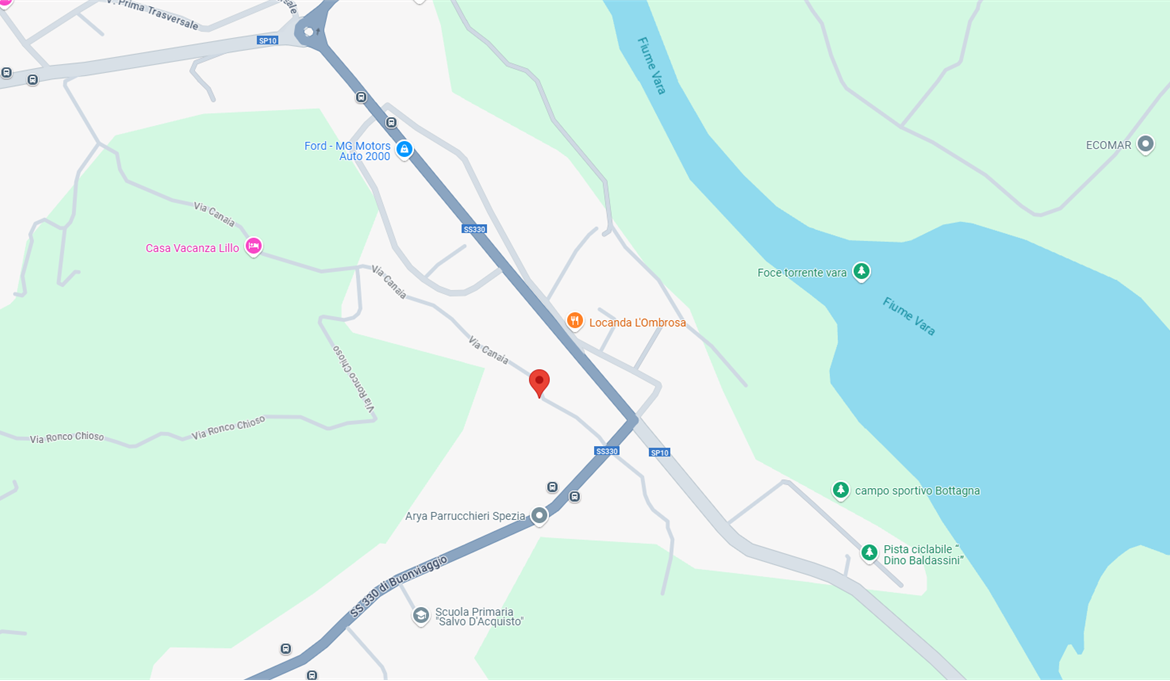
Task: Select the Ford - MG Motors dealership icon
Action: point(404,149)
